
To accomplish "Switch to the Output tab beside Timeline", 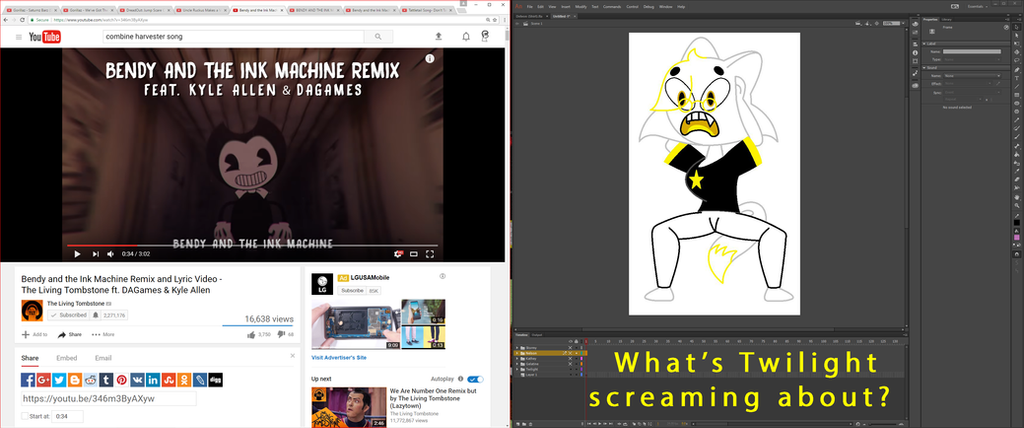I will coord(537,335).
